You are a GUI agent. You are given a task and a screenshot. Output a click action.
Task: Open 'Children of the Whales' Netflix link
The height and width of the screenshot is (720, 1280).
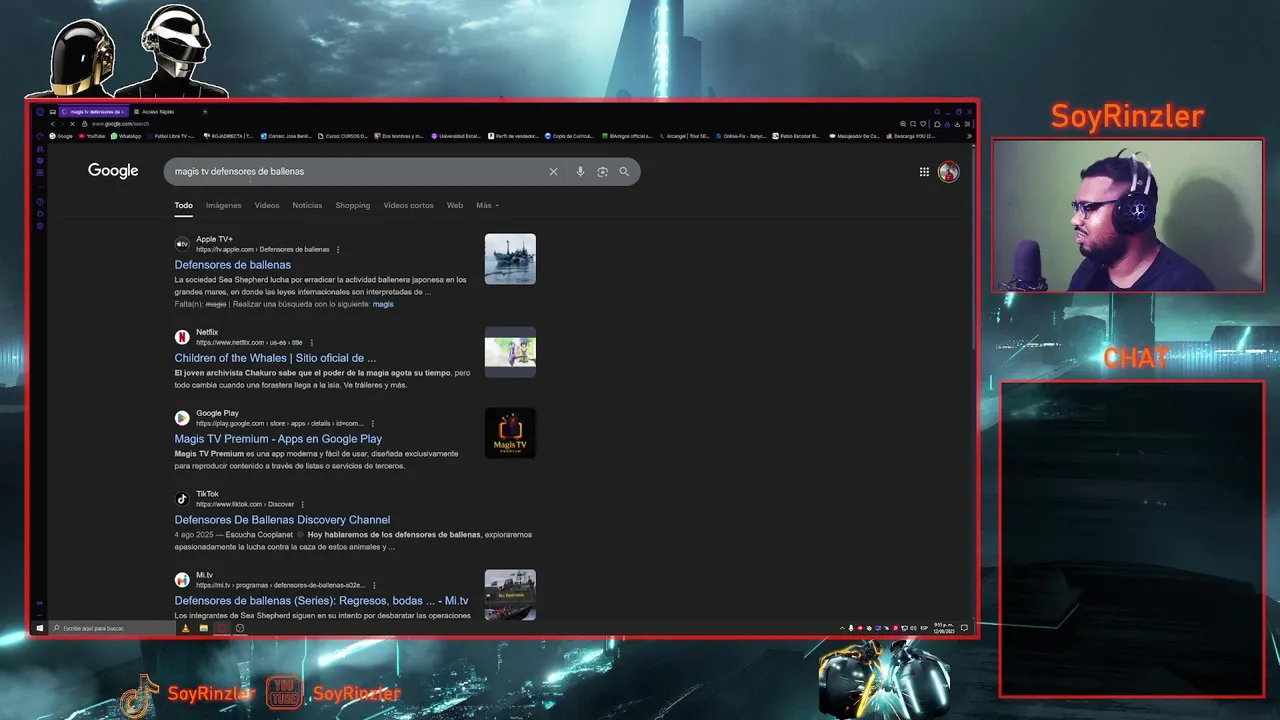click(275, 358)
